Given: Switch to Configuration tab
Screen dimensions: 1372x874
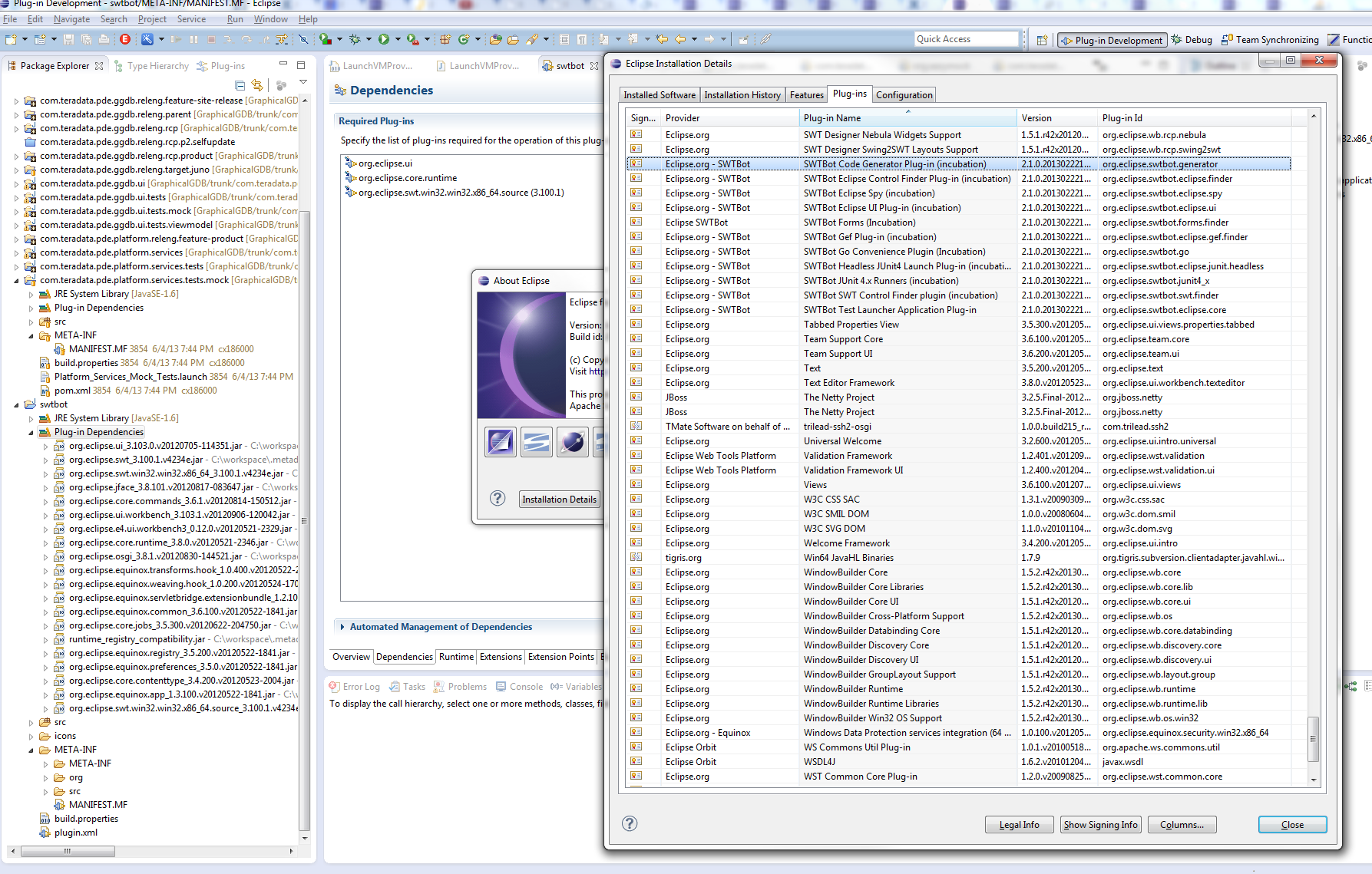Looking at the screenshot, I should coord(904,95).
